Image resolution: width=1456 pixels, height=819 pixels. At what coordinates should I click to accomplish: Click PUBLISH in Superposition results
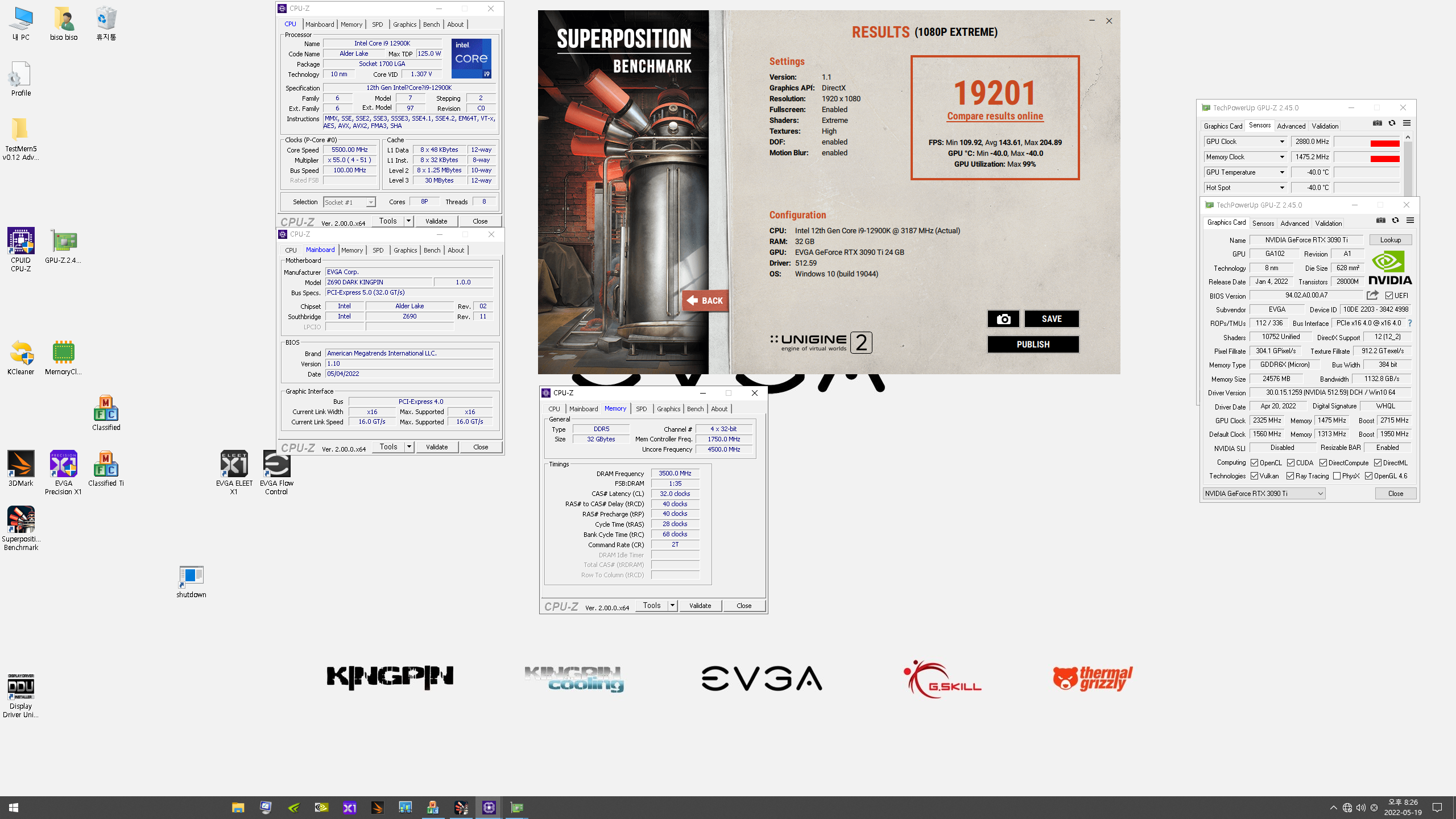1033,345
